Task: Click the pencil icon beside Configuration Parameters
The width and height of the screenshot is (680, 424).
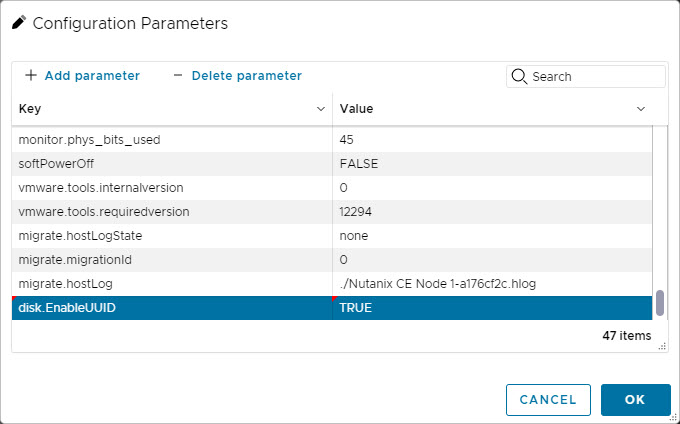Action: click(x=19, y=22)
